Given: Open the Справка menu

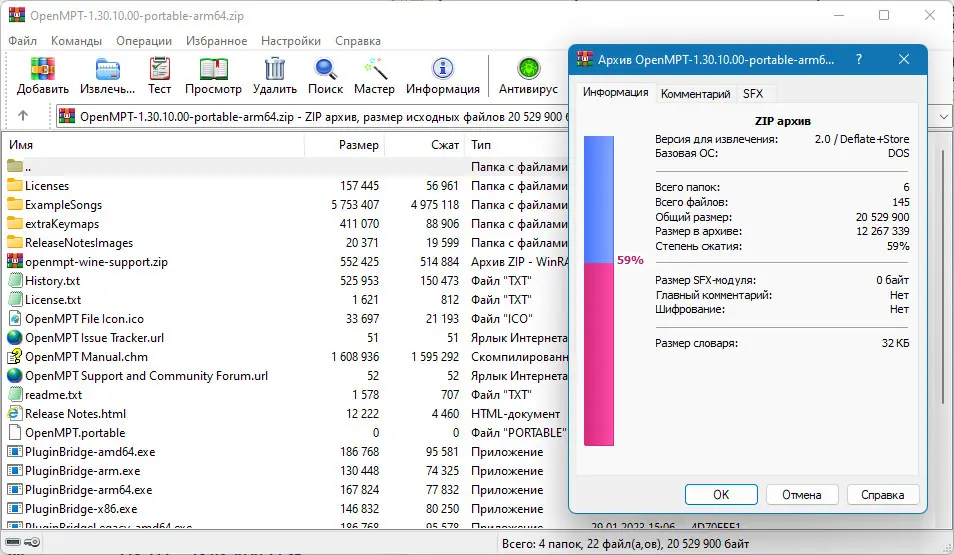Looking at the screenshot, I should point(358,41).
